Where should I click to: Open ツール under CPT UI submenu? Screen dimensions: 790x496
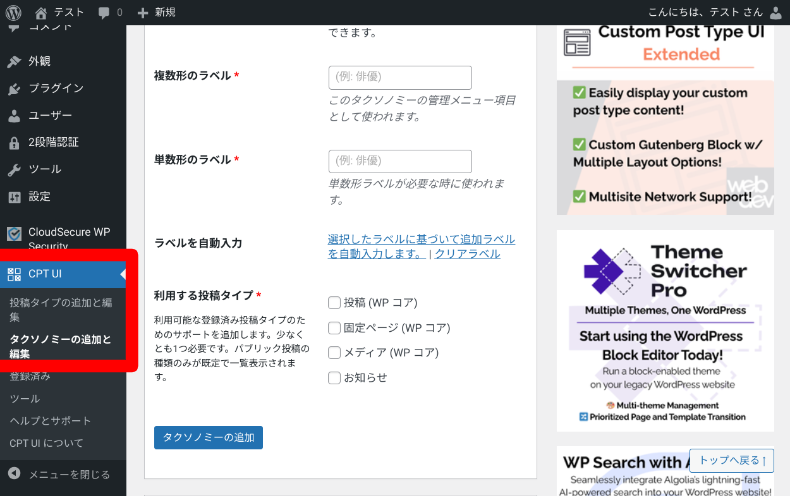click(x=25, y=399)
